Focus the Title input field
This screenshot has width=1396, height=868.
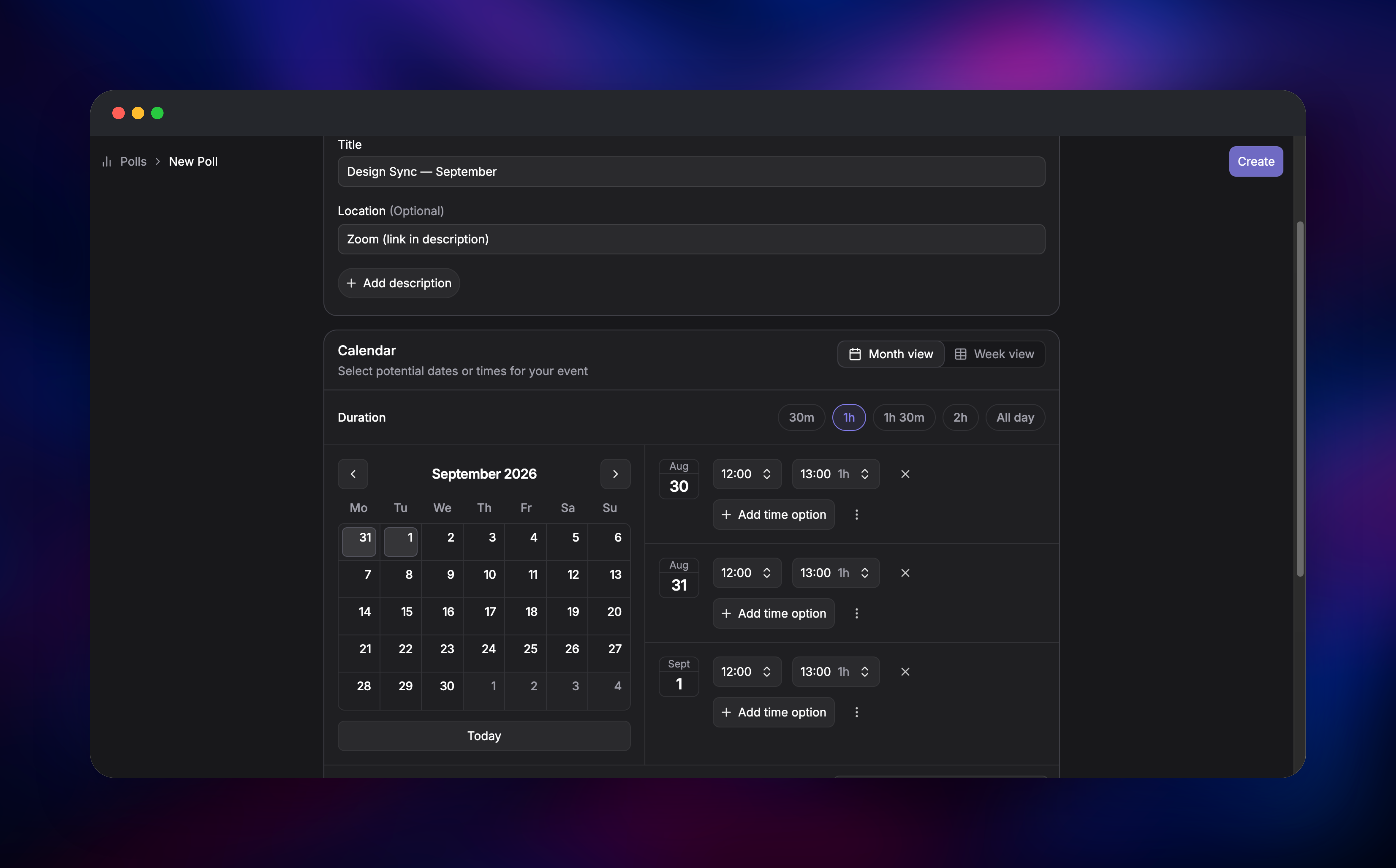[x=691, y=172]
